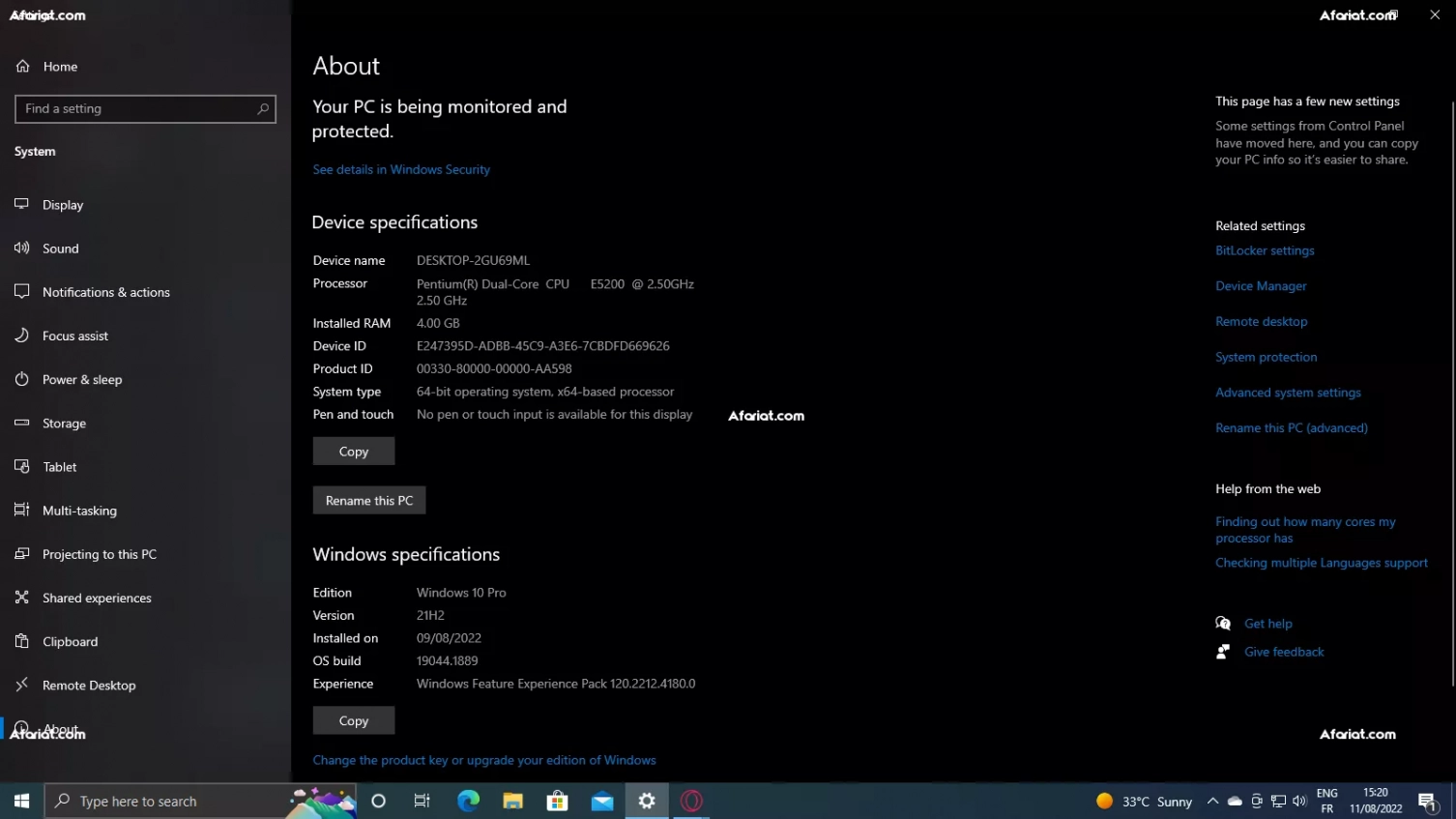The image size is (1456, 819).
Task: Click the Settings gear taskbar icon
Action: [647, 801]
